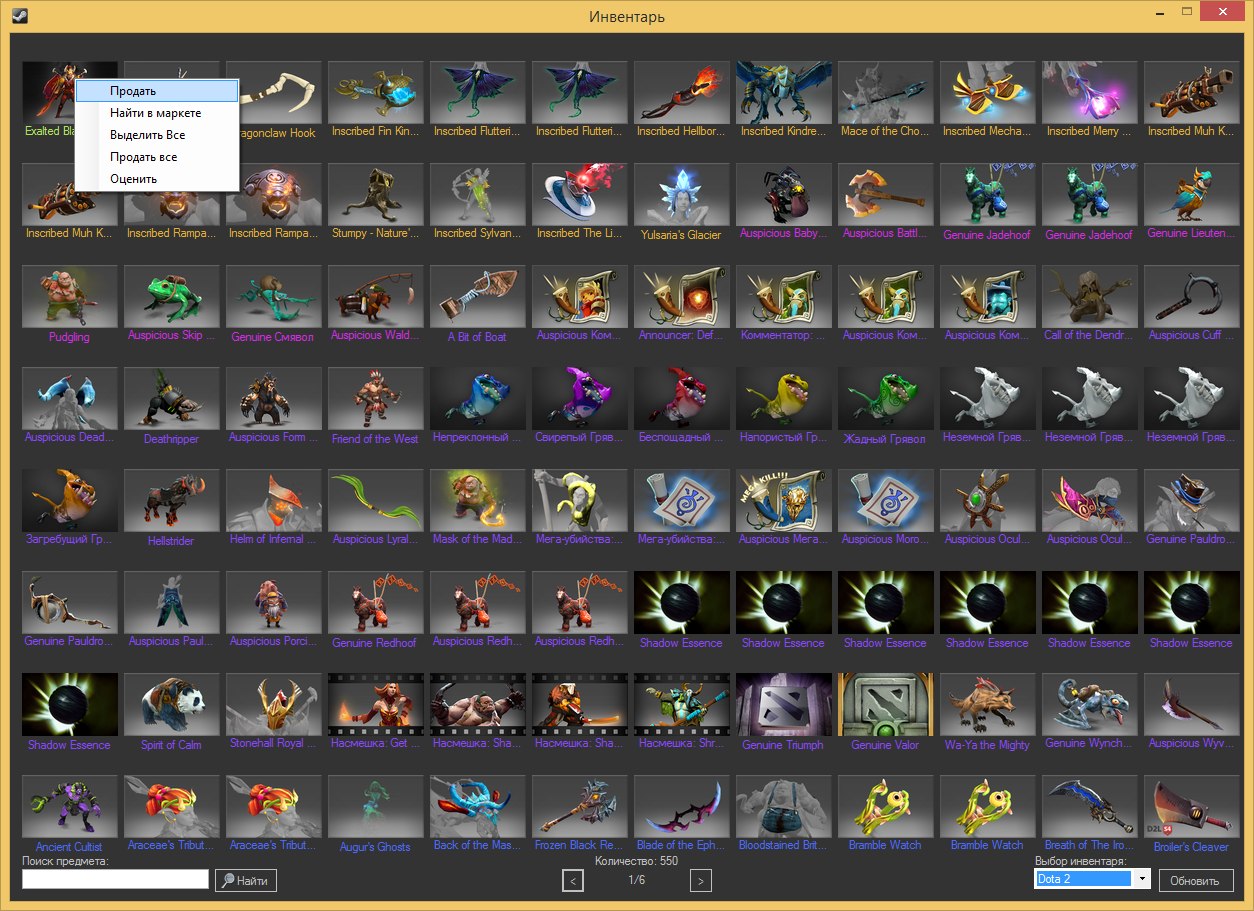Select the Genuine Redhoof courier
The image size is (1254, 911).
(376, 603)
